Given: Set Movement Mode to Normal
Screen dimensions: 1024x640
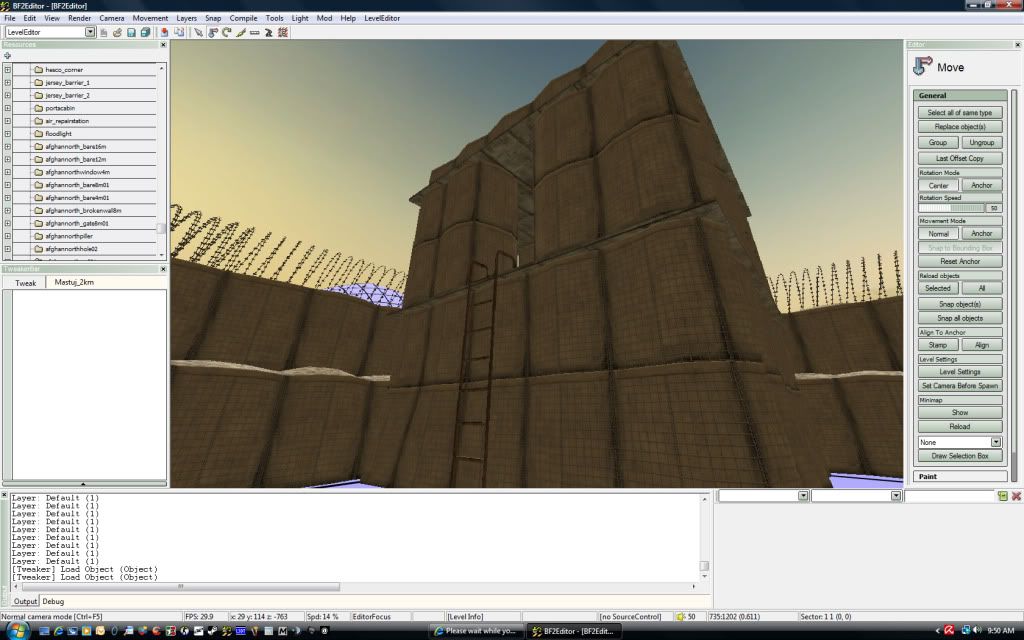Looking at the screenshot, I should pyautogui.click(x=938, y=234).
